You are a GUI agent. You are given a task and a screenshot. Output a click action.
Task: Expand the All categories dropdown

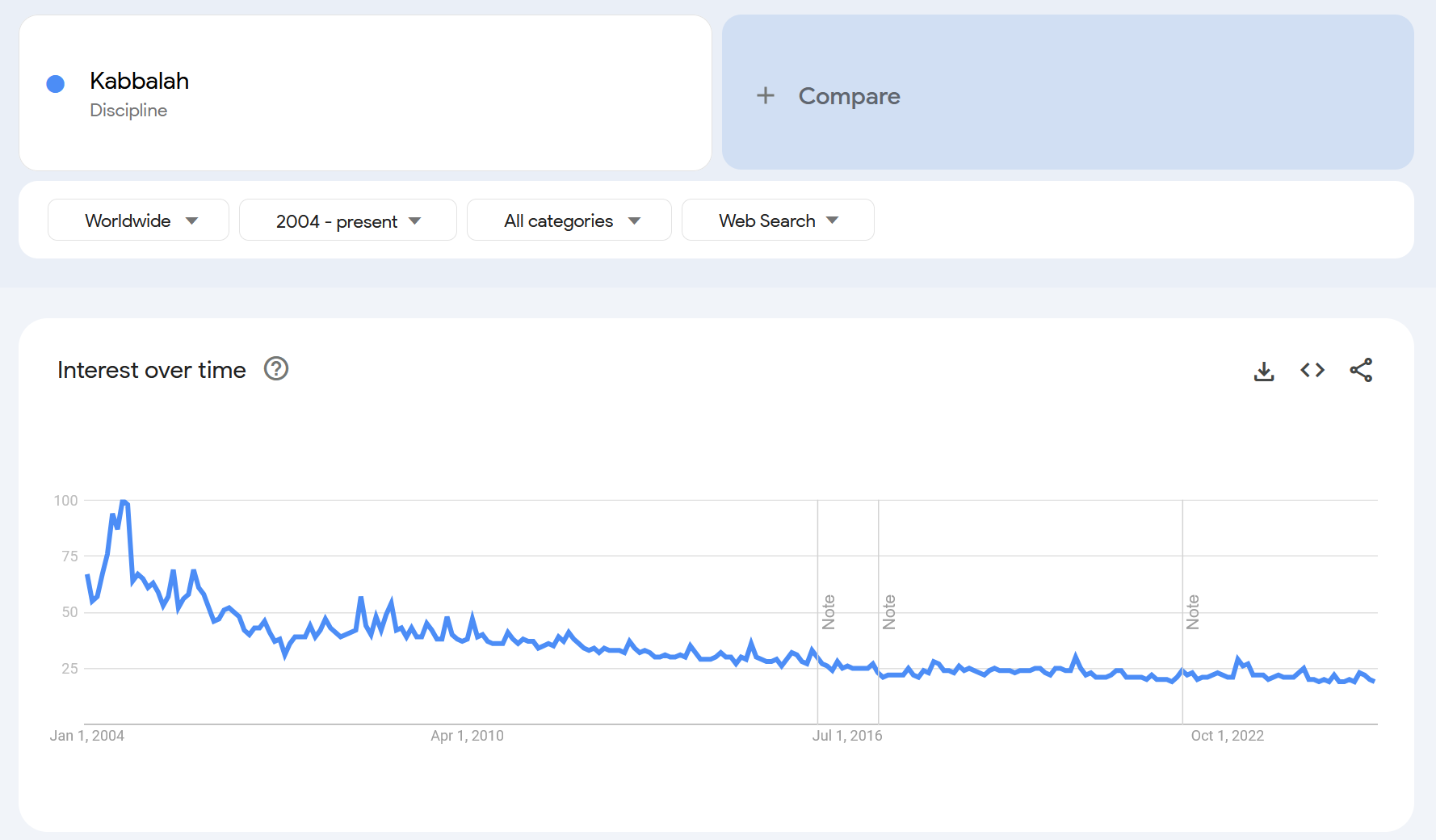[569, 220]
